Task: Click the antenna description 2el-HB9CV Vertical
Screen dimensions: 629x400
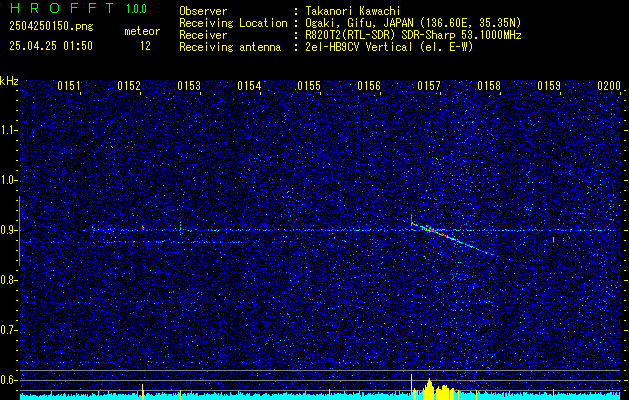Action: click(x=389, y=47)
